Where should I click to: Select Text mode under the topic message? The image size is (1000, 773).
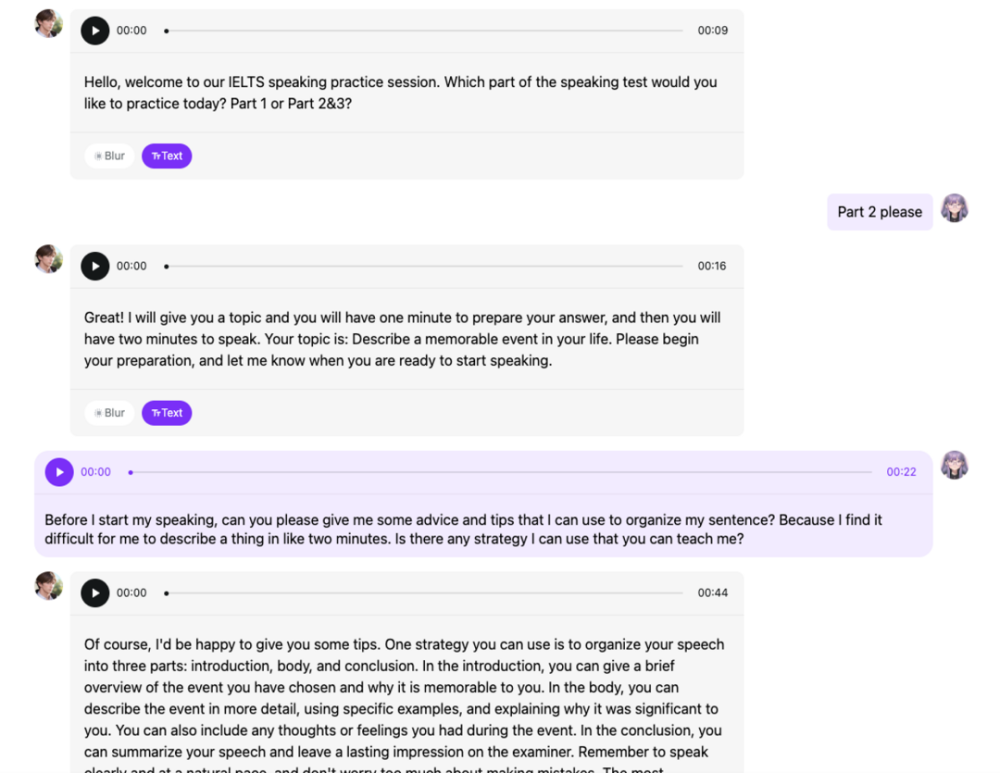tap(167, 413)
